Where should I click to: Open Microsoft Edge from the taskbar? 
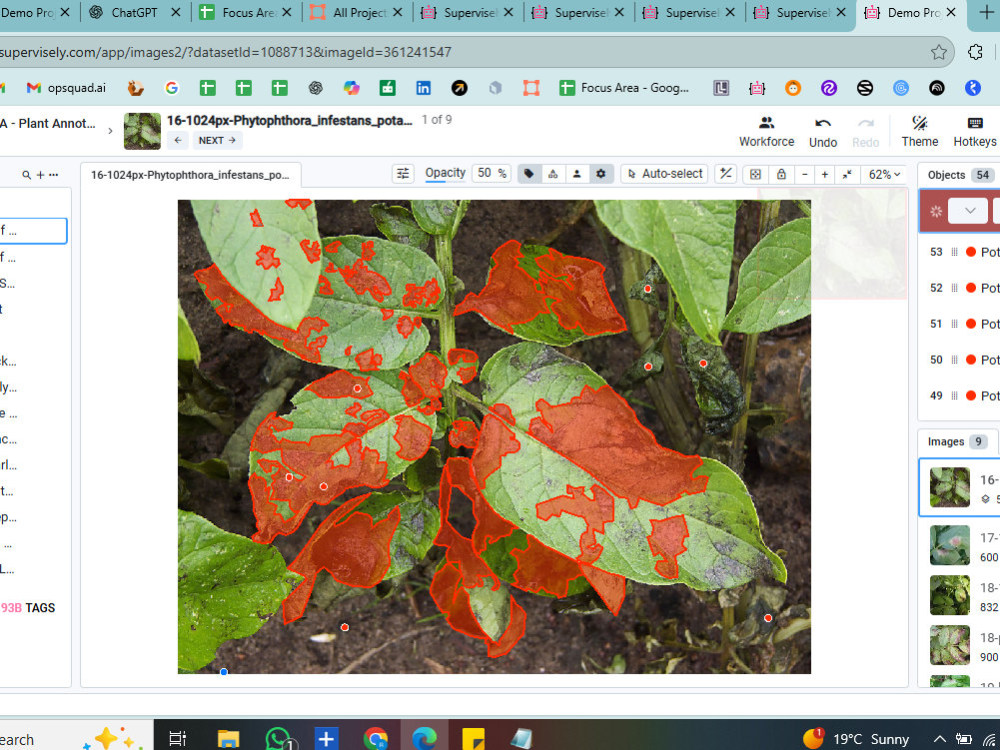coord(424,739)
